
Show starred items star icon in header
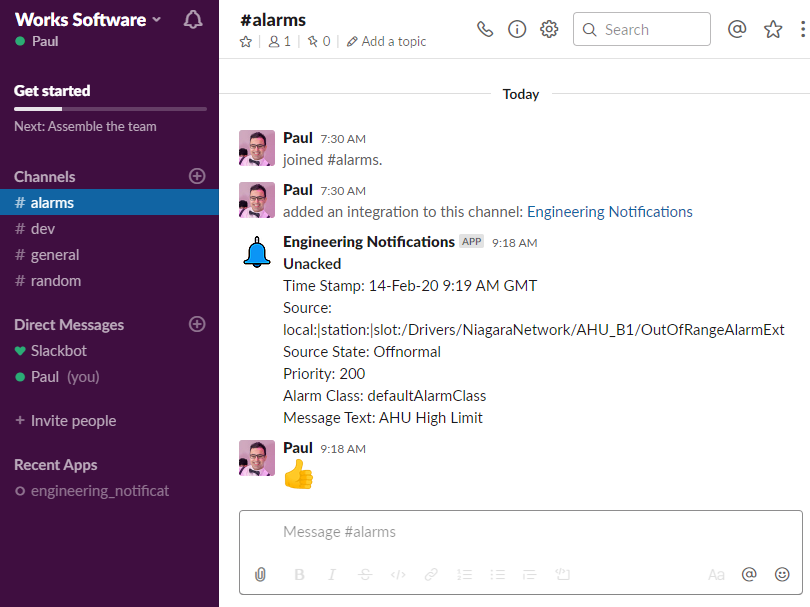click(773, 29)
